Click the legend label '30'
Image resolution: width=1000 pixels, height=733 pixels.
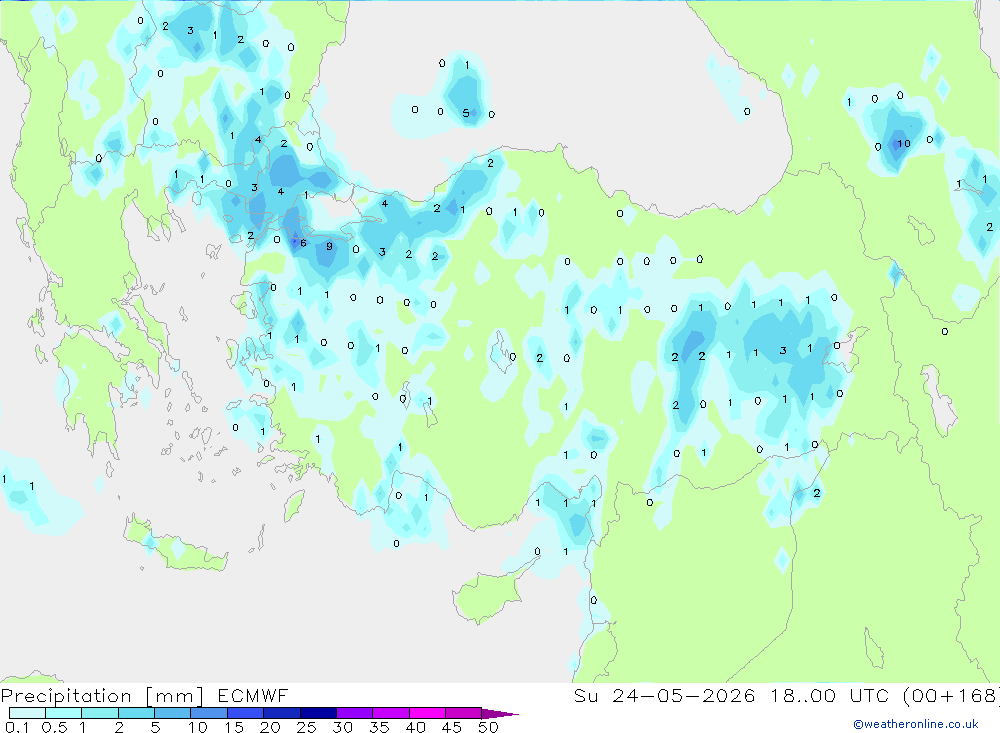pyautogui.click(x=343, y=727)
